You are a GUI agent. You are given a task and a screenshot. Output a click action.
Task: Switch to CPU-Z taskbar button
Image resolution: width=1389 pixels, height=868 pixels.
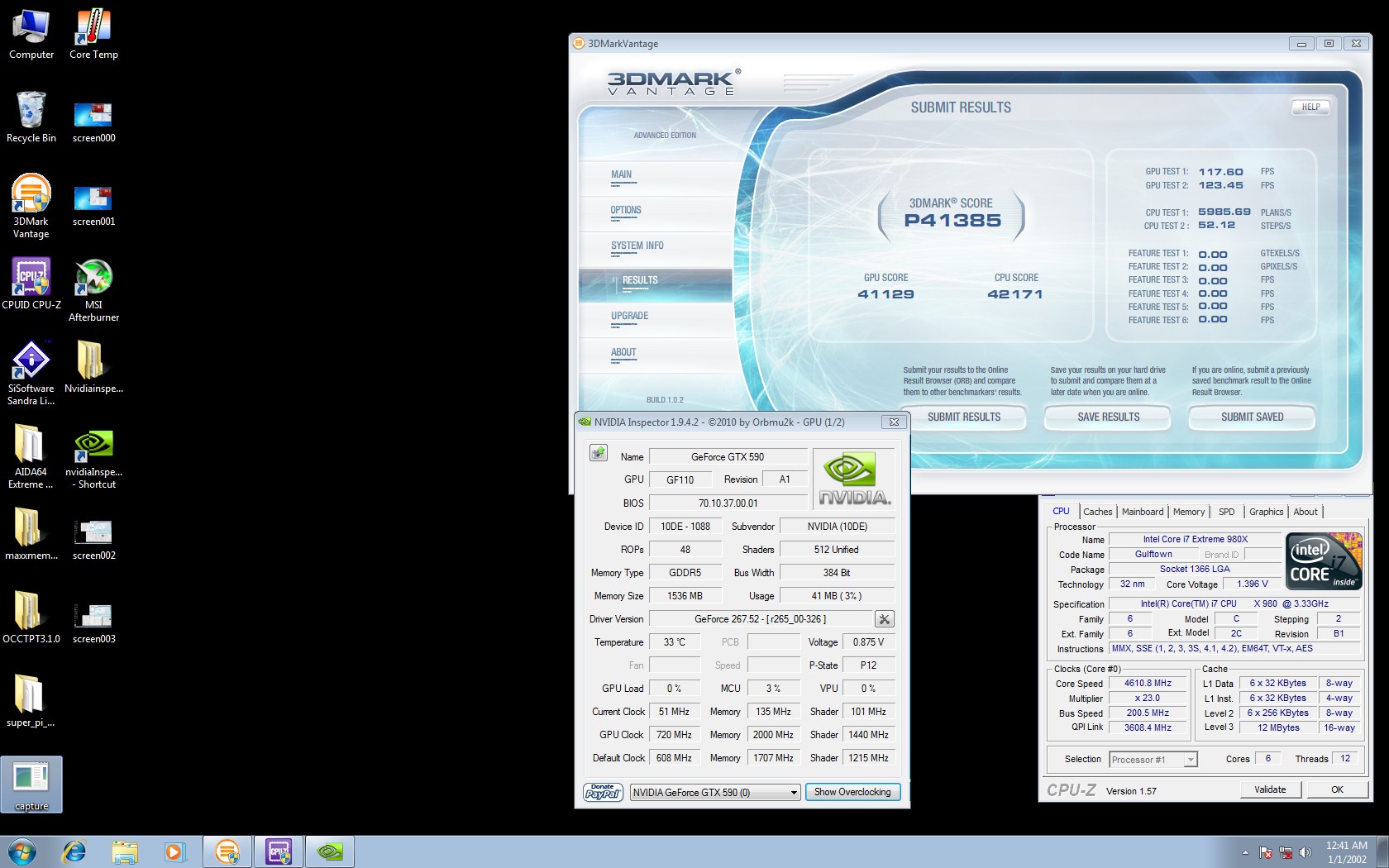pos(279,851)
